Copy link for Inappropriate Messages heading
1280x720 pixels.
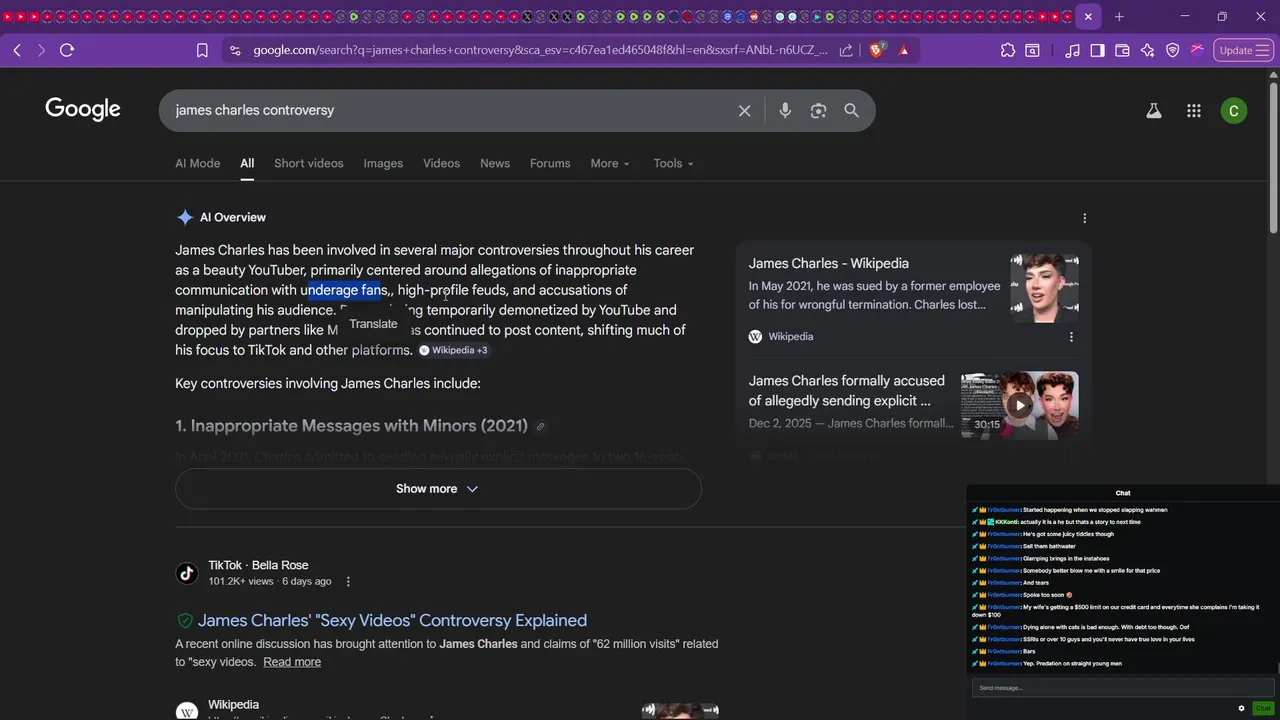(540, 427)
